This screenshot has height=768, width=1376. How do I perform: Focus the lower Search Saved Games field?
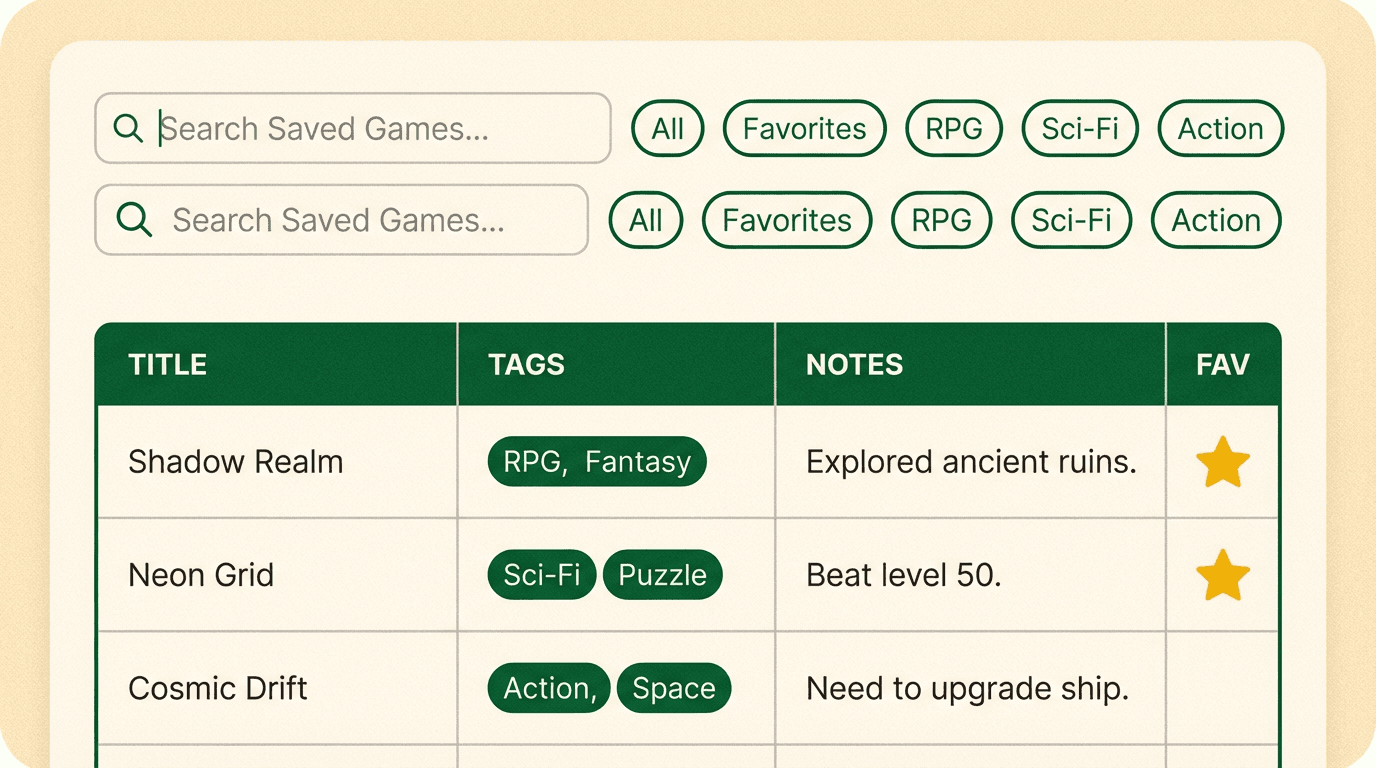click(x=341, y=219)
